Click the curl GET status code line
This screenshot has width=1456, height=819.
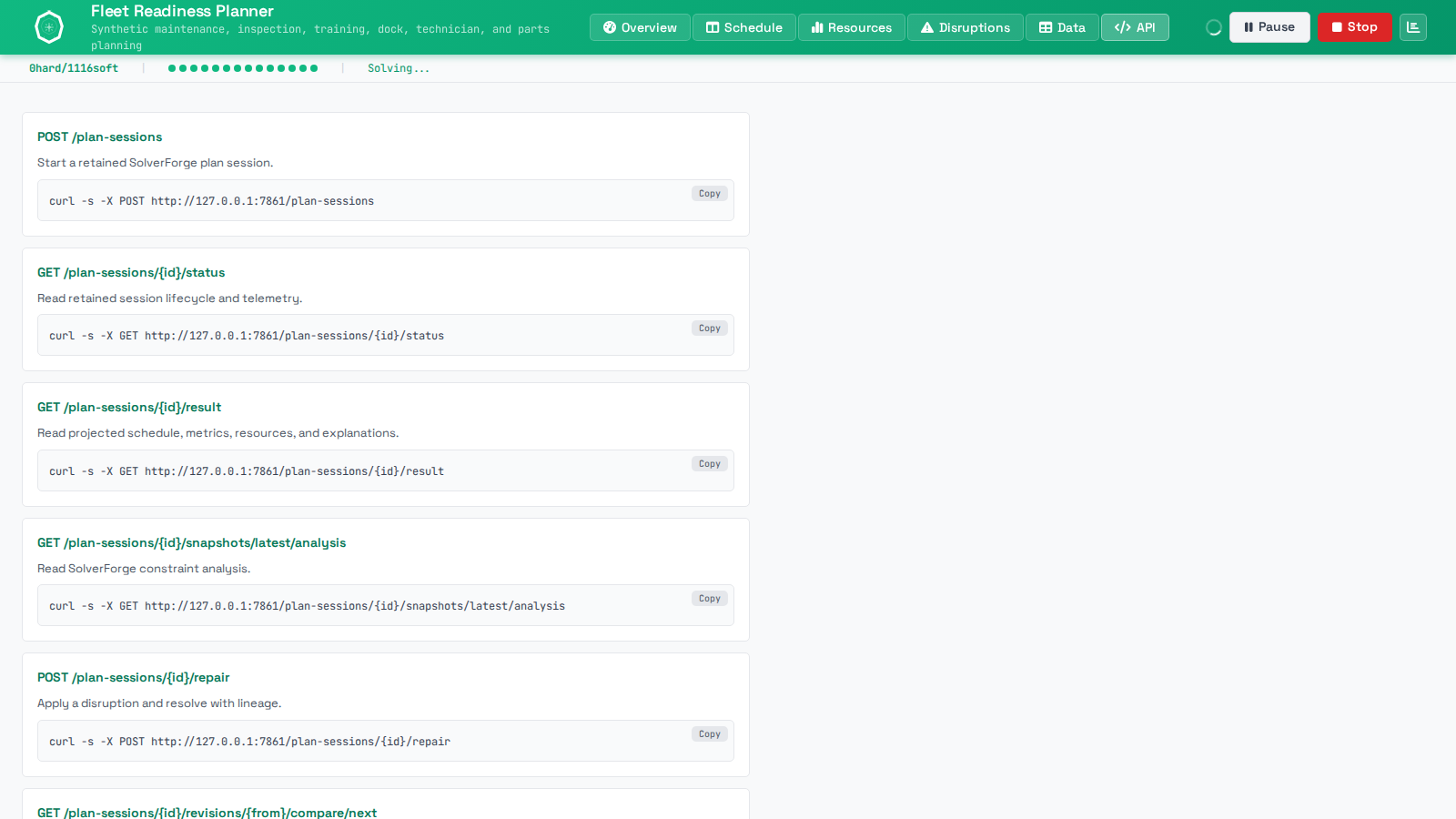[247, 336]
